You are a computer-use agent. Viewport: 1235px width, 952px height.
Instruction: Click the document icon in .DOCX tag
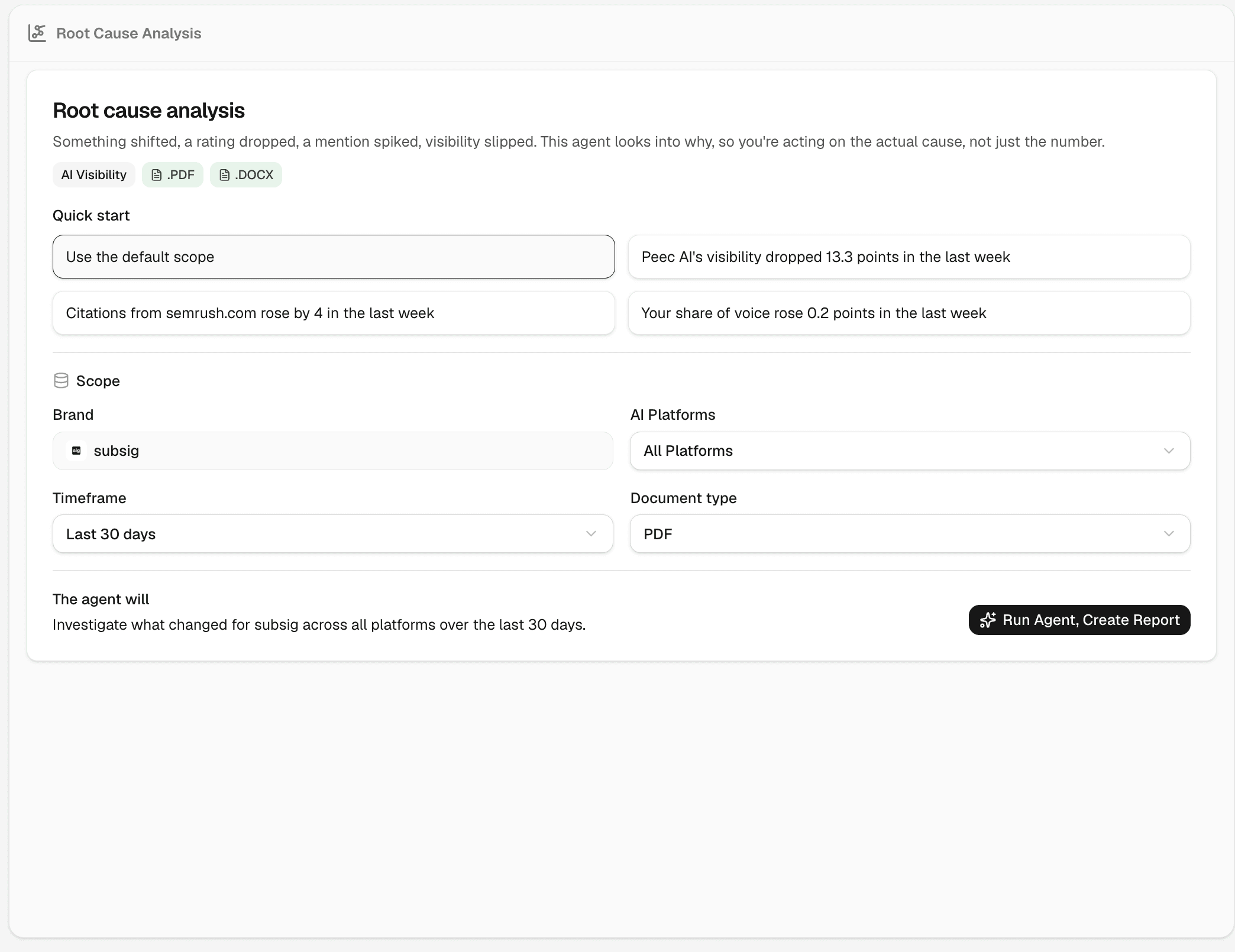pyautogui.click(x=225, y=175)
